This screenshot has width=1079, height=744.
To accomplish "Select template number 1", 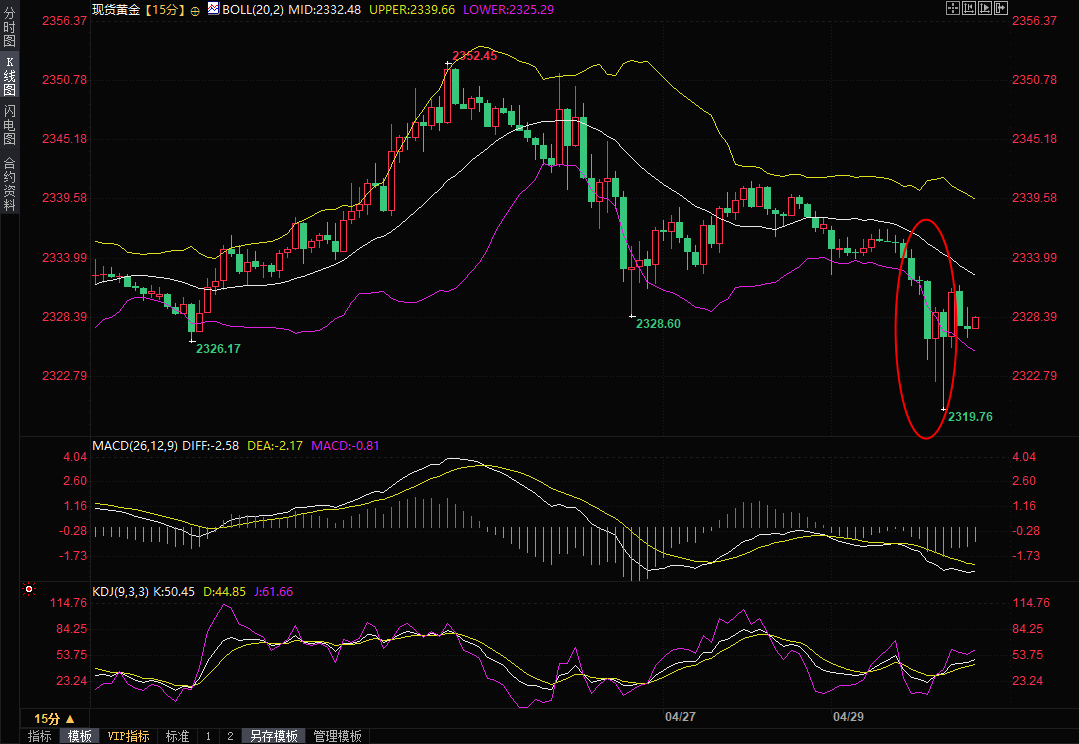I will point(208,736).
